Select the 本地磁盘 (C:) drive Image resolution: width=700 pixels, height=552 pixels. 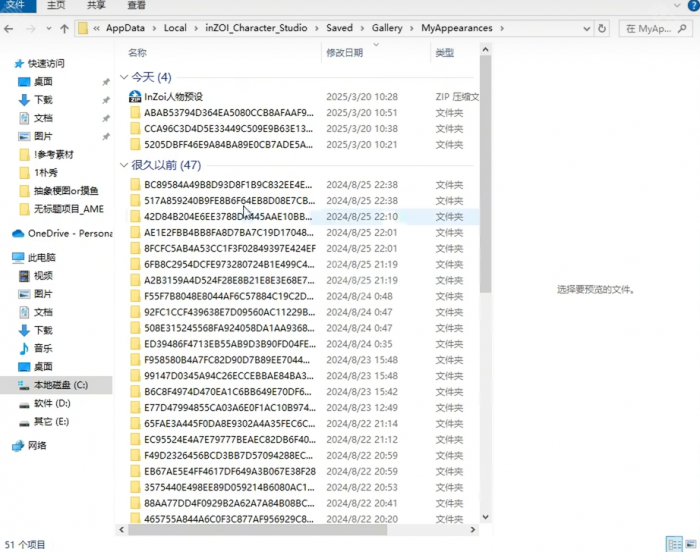point(60,385)
